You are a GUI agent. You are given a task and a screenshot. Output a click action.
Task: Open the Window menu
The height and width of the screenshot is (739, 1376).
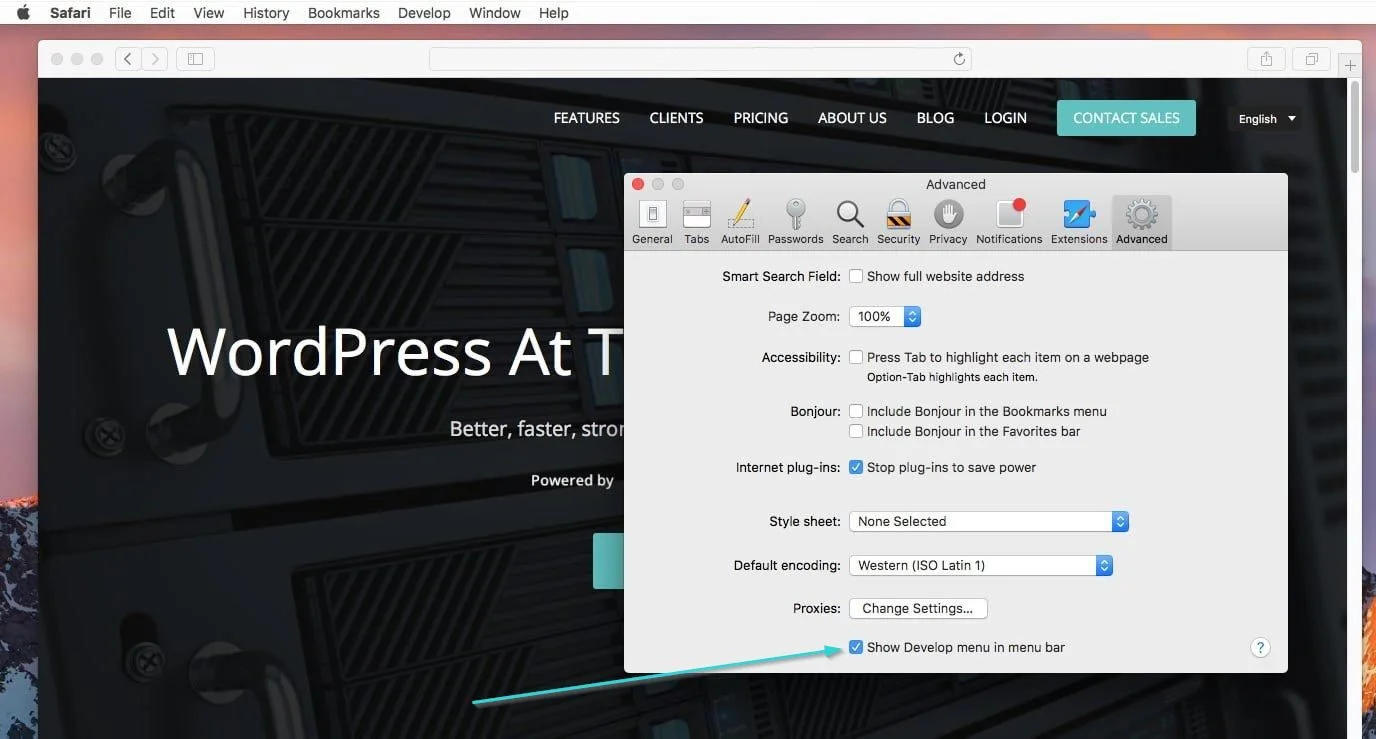tap(495, 13)
